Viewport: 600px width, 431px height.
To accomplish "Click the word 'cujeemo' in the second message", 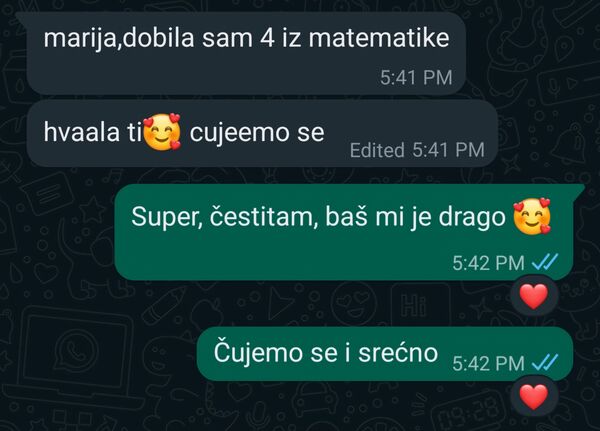I will (239, 135).
